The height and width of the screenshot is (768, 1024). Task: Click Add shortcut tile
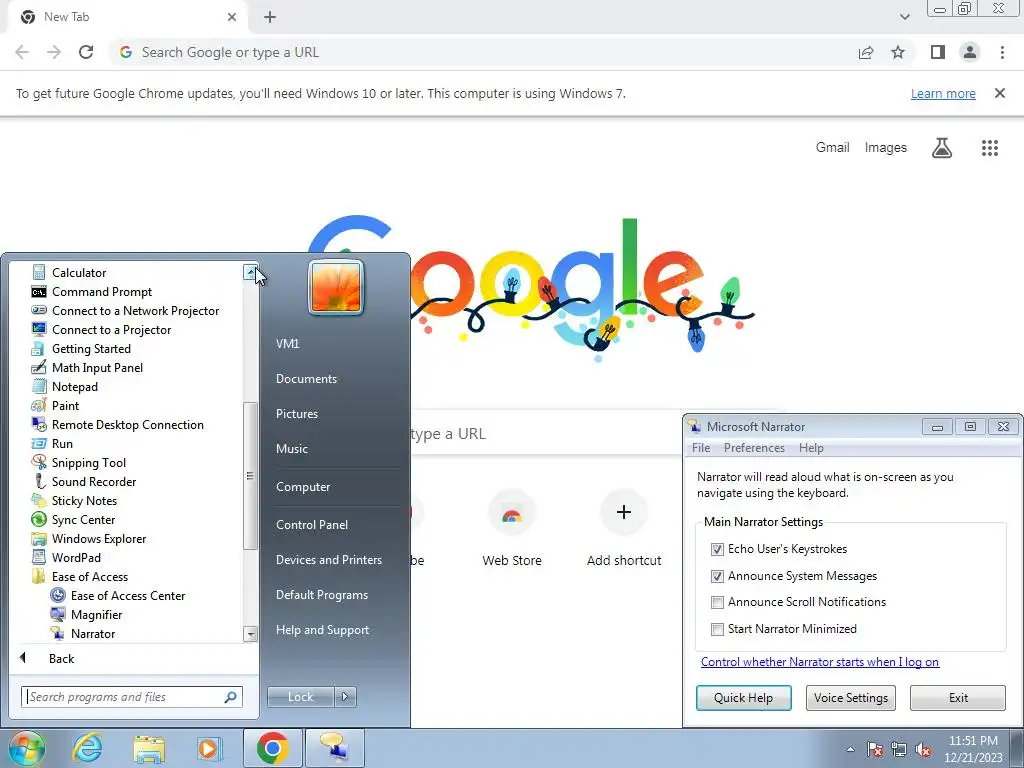(x=624, y=528)
